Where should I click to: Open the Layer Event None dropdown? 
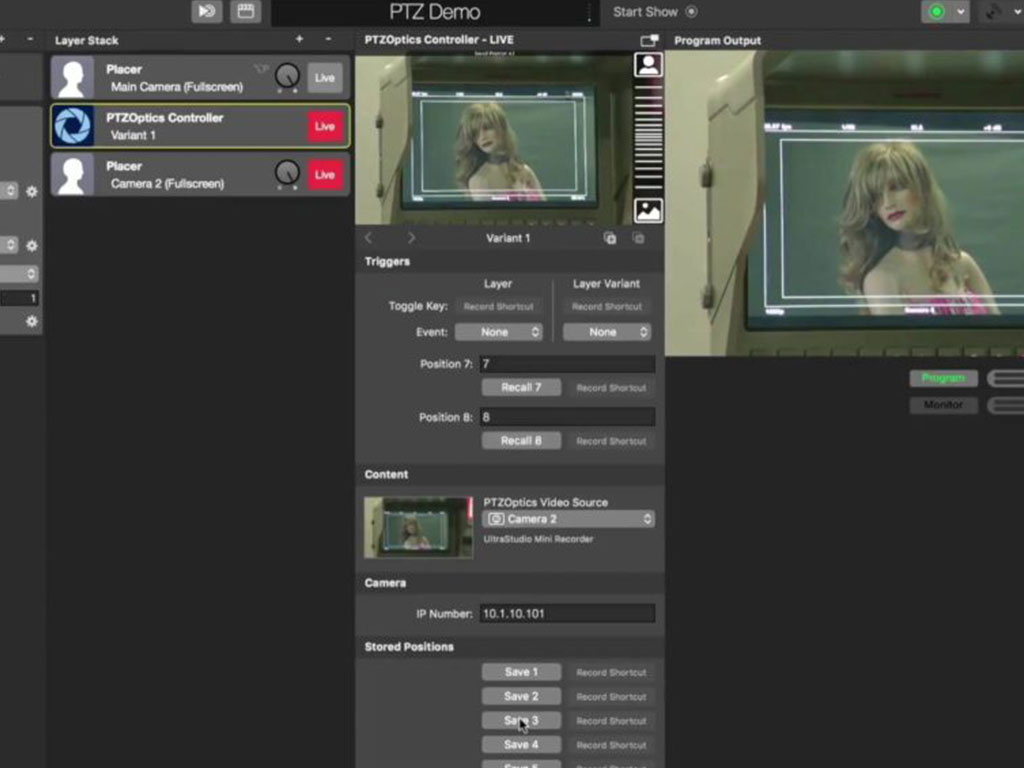(x=498, y=332)
